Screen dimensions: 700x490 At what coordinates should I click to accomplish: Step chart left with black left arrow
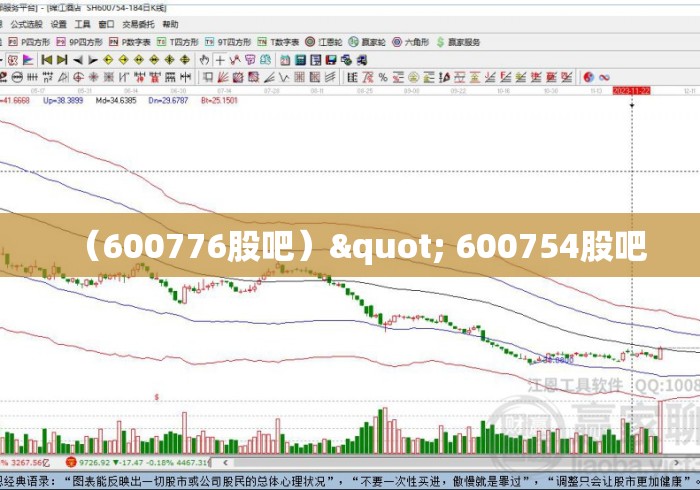click(x=77, y=60)
